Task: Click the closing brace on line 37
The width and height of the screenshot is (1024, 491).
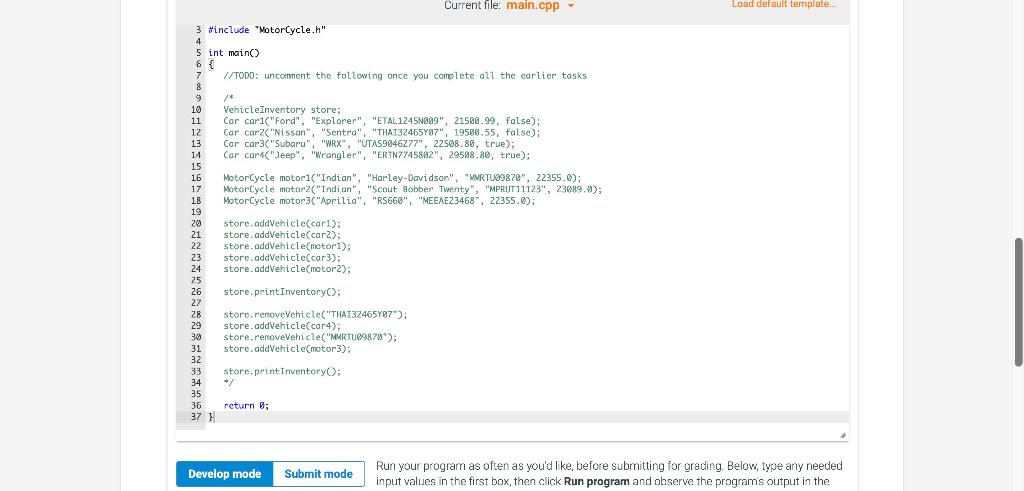Action: coord(210,417)
